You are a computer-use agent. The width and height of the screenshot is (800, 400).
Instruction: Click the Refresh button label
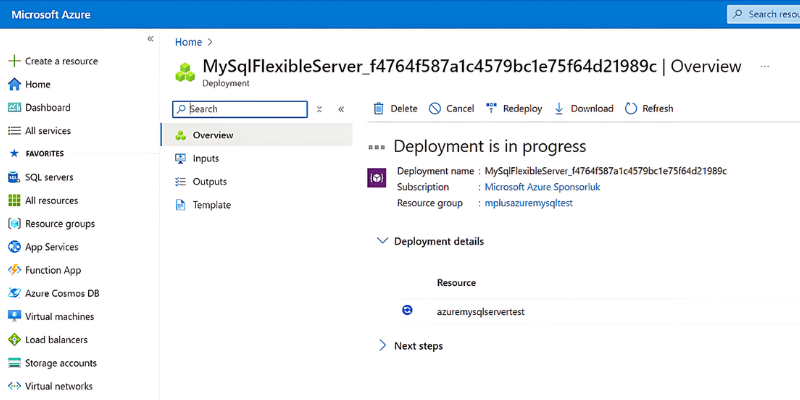coord(658,108)
